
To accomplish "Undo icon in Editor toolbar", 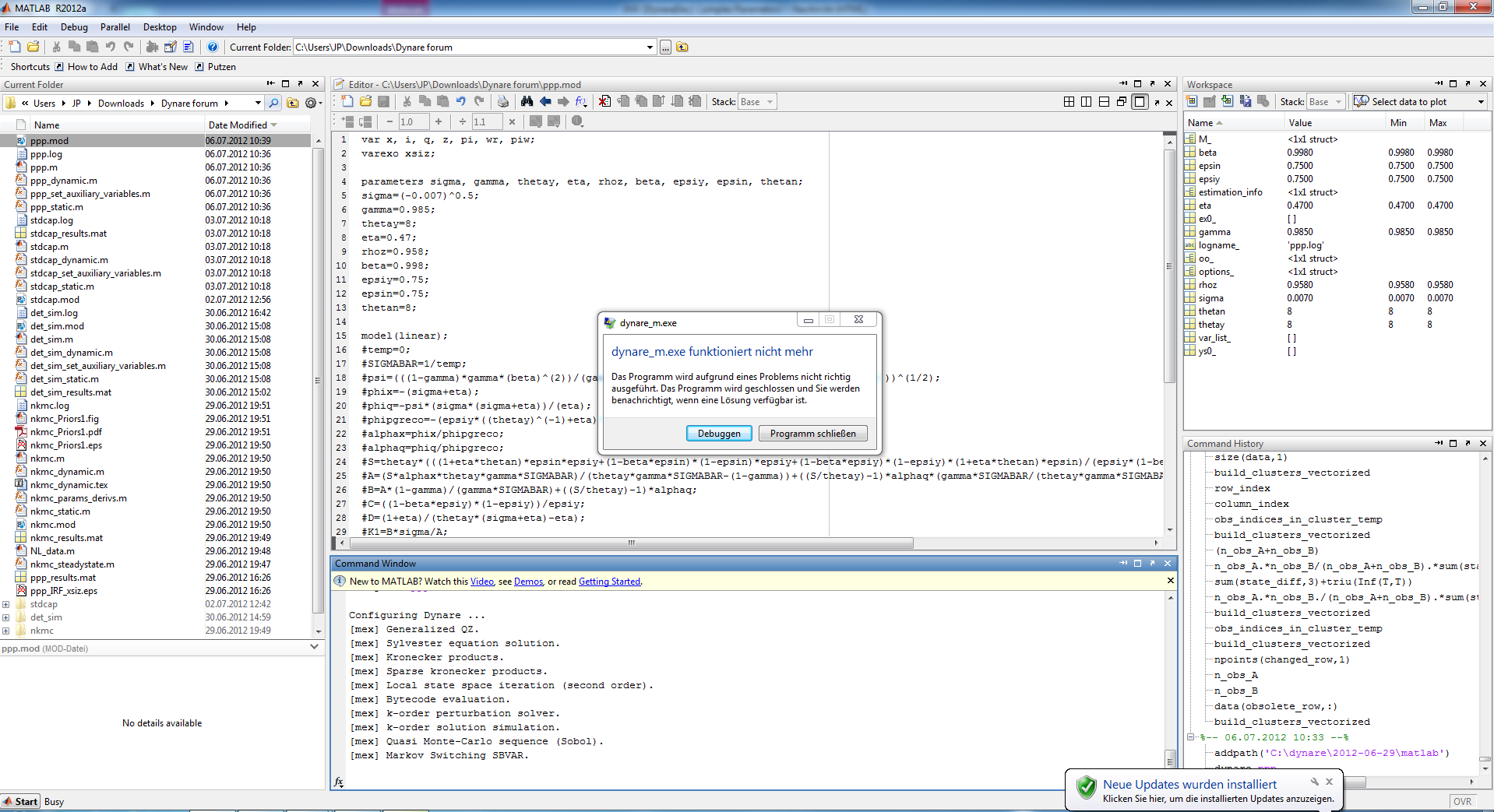I will point(461,102).
